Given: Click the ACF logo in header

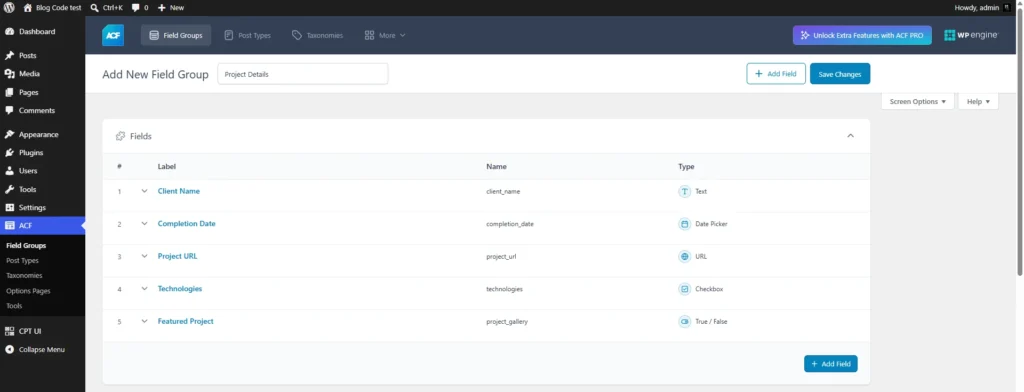Looking at the screenshot, I should pos(113,35).
